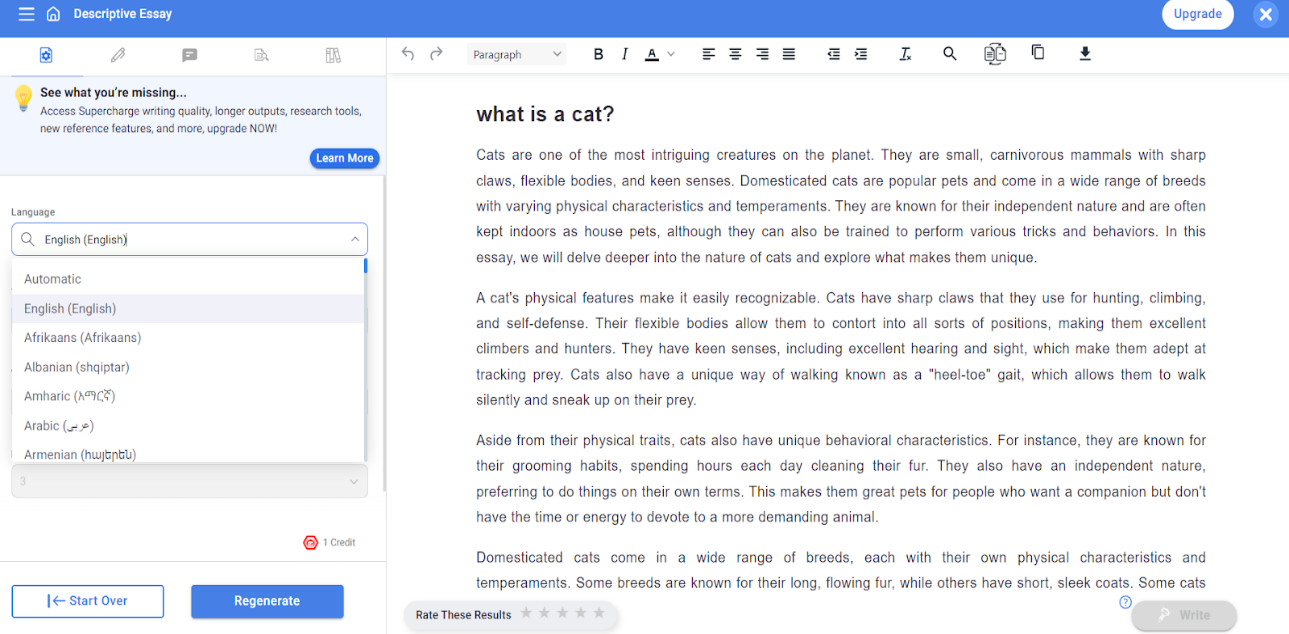Open find search magnifier in toolbar
Screen dimensions: 1289x634
pyautogui.click(x=950, y=54)
